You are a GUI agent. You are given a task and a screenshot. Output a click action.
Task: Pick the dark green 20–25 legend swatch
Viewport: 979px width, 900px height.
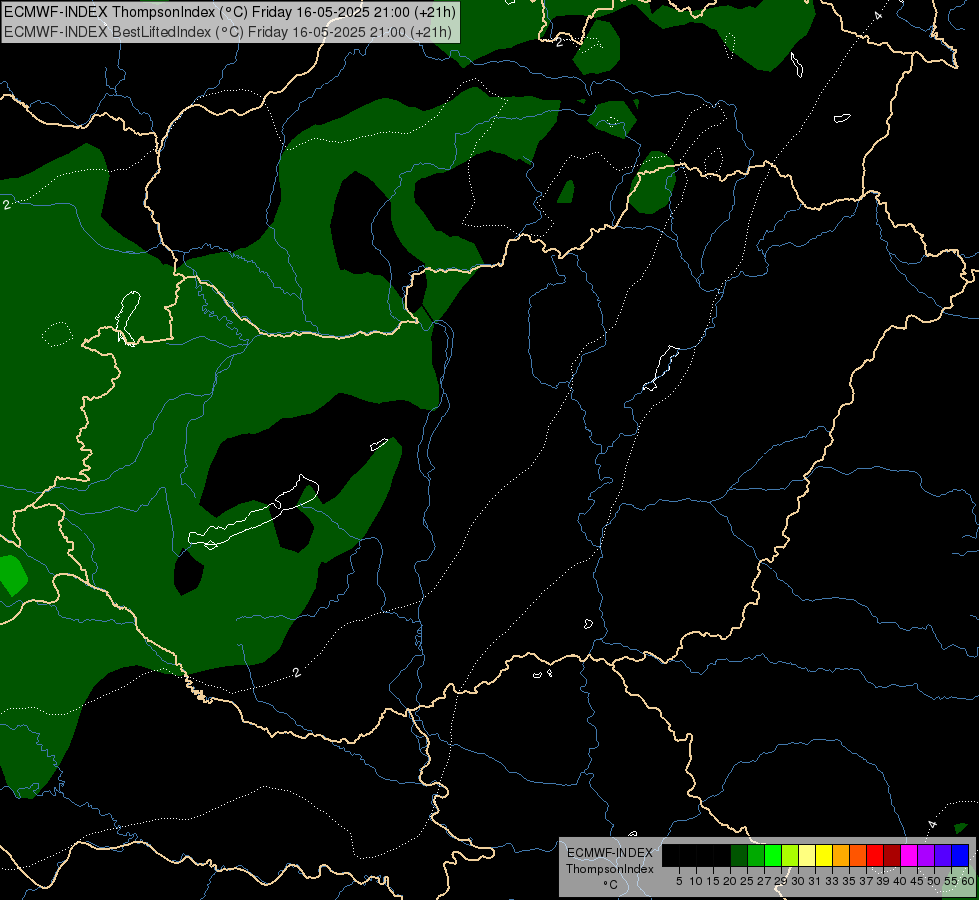coord(739,855)
